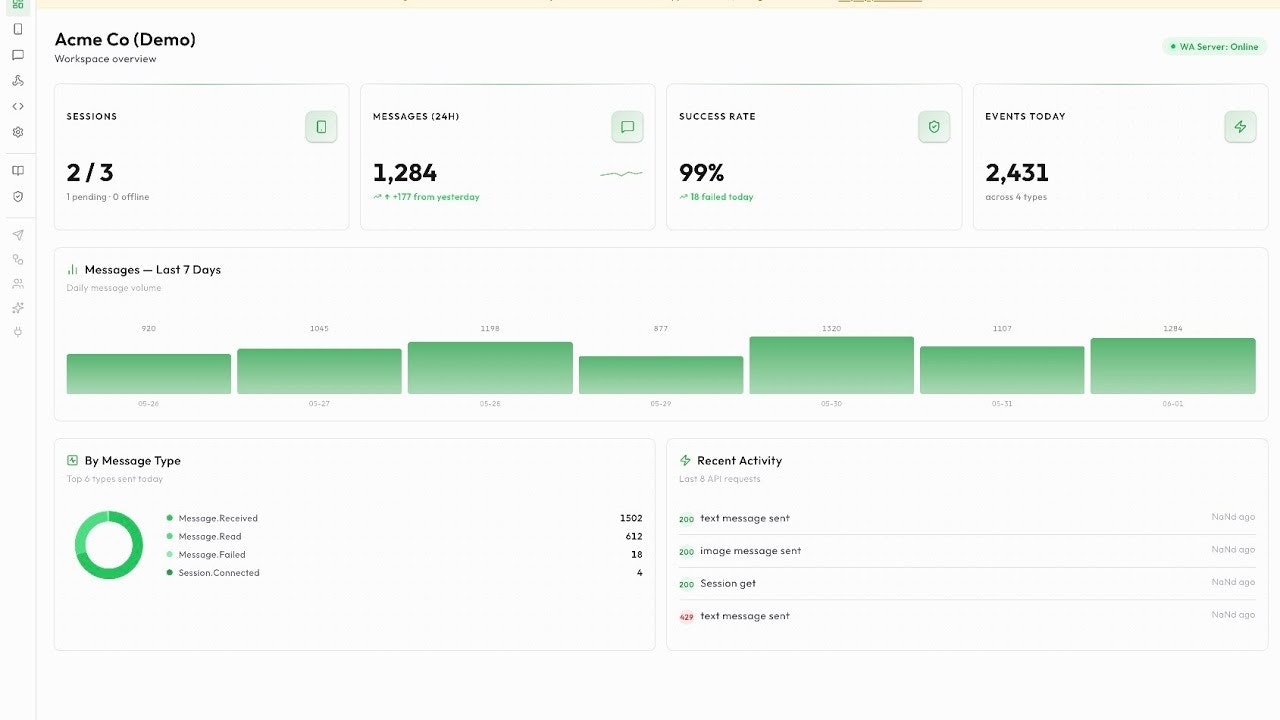
Task: Click the Top 6 types sent today caption
Action: point(115,479)
